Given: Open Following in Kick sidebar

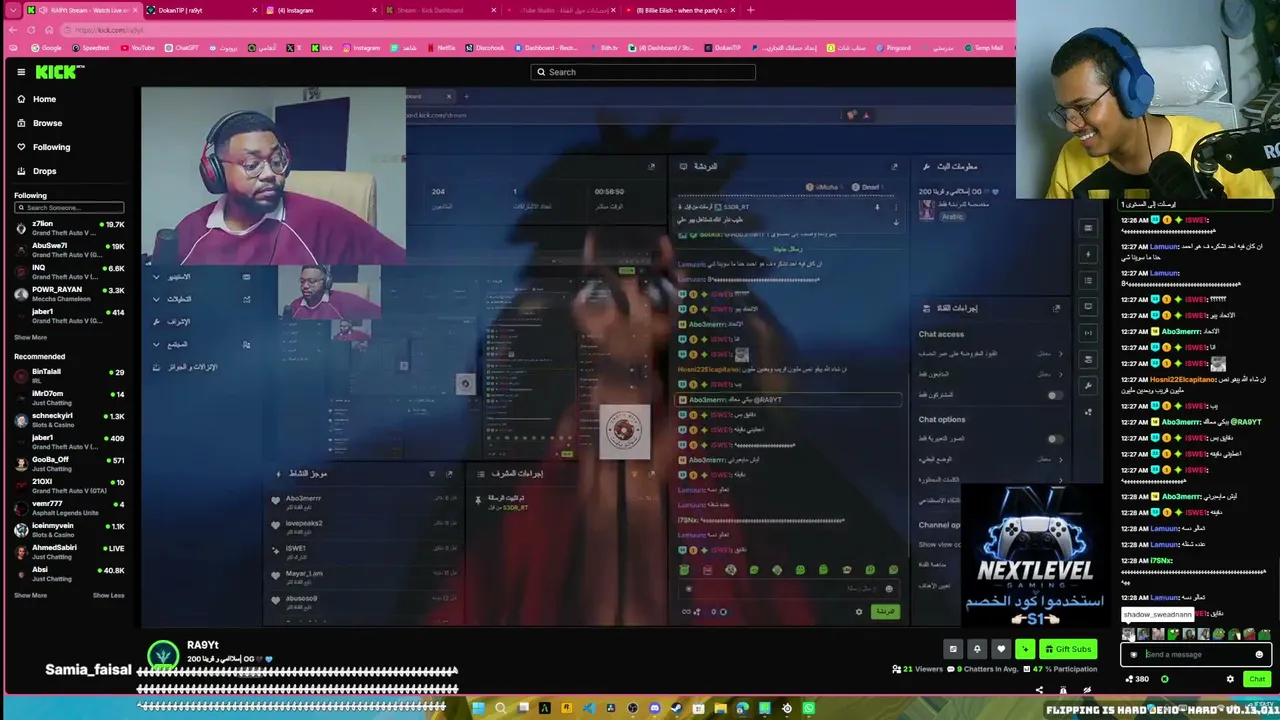Looking at the screenshot, I should coord(51,147).
